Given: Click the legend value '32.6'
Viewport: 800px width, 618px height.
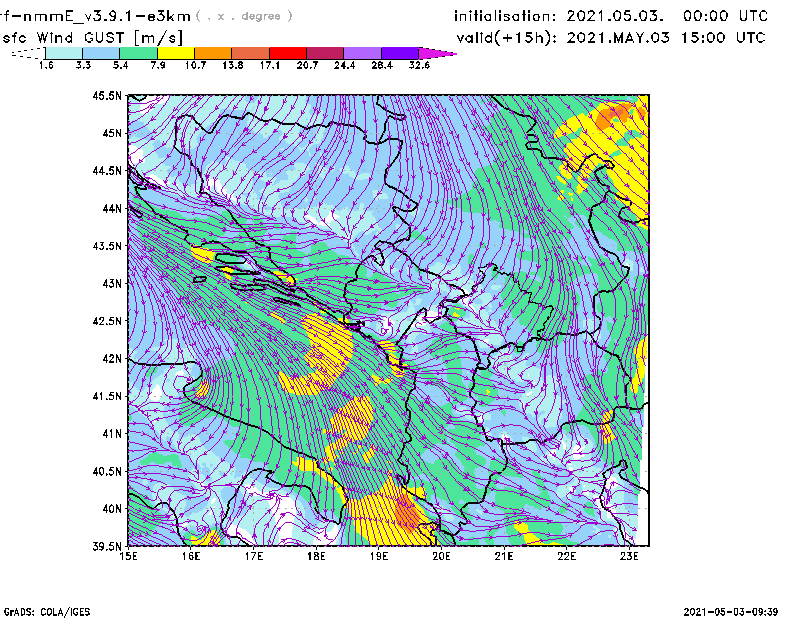Looking at the screenshot, I should pyautogui.click(x=419, y=65).
